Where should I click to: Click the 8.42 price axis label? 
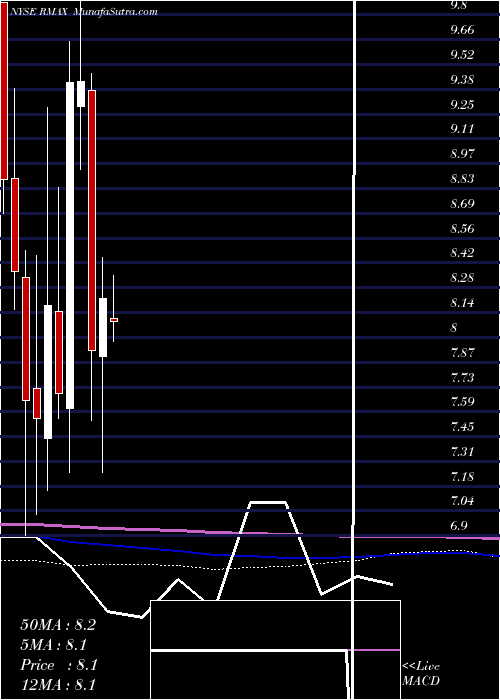click(462, 253)
